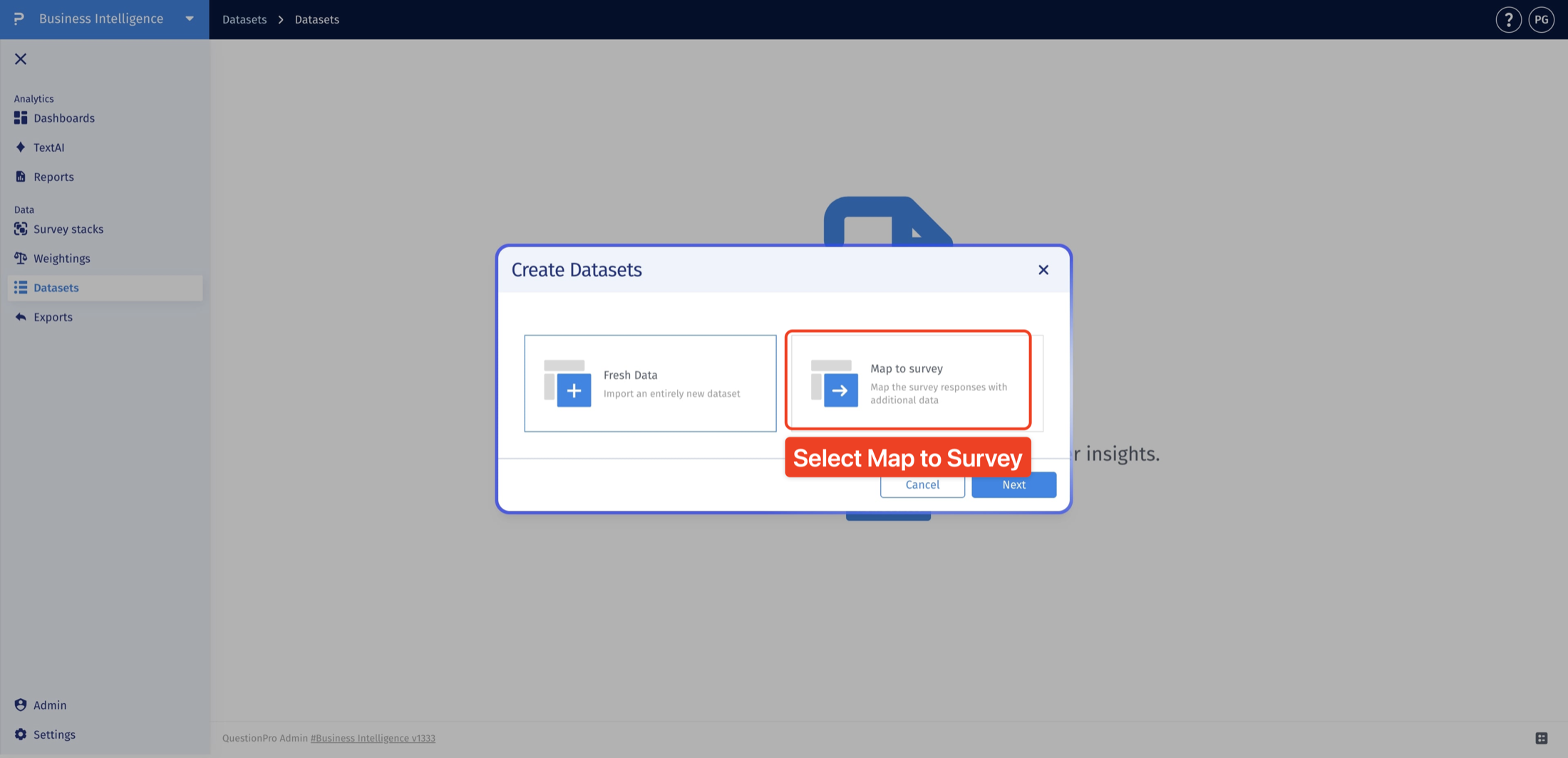Click the Map to survey arrow icon
1568x758 pixels.
click(x=840, y=390)
